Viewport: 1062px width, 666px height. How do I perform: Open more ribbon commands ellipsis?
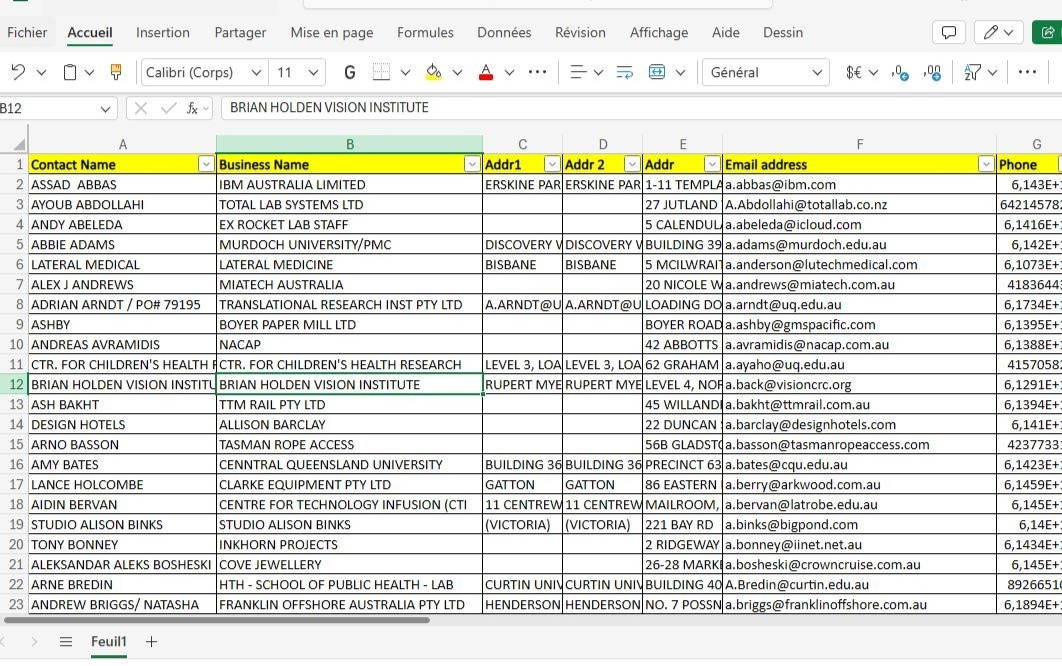[1027, 72]
